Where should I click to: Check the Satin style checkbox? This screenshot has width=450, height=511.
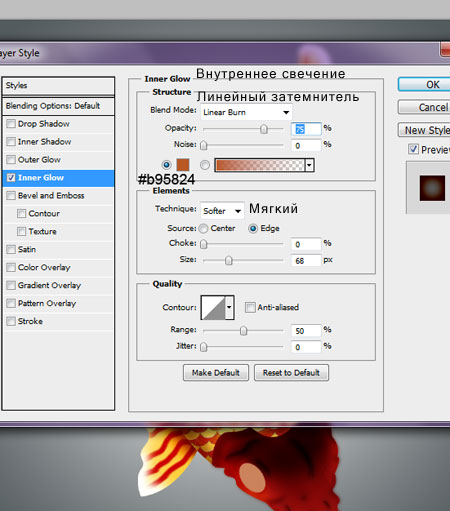coord(11,249)
